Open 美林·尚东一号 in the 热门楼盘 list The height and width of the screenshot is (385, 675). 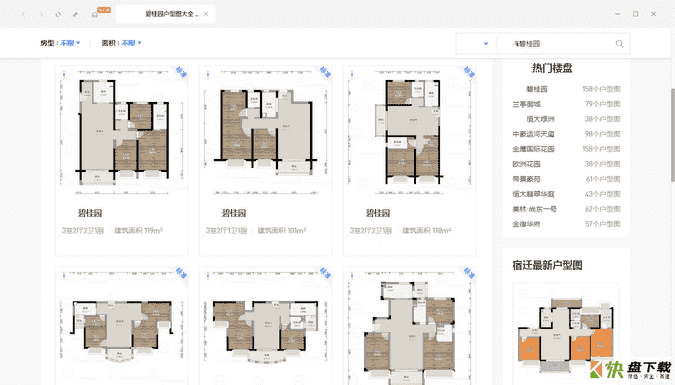(x=534, y=209)
